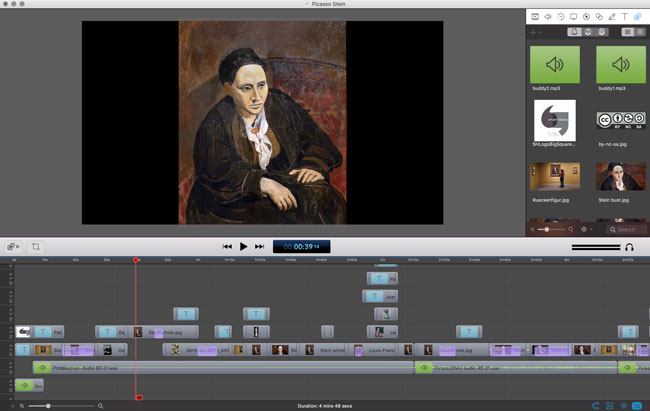Select the 'Jean' text clip
This screenshot has height=411, width=650.
[x=380, y=296]
